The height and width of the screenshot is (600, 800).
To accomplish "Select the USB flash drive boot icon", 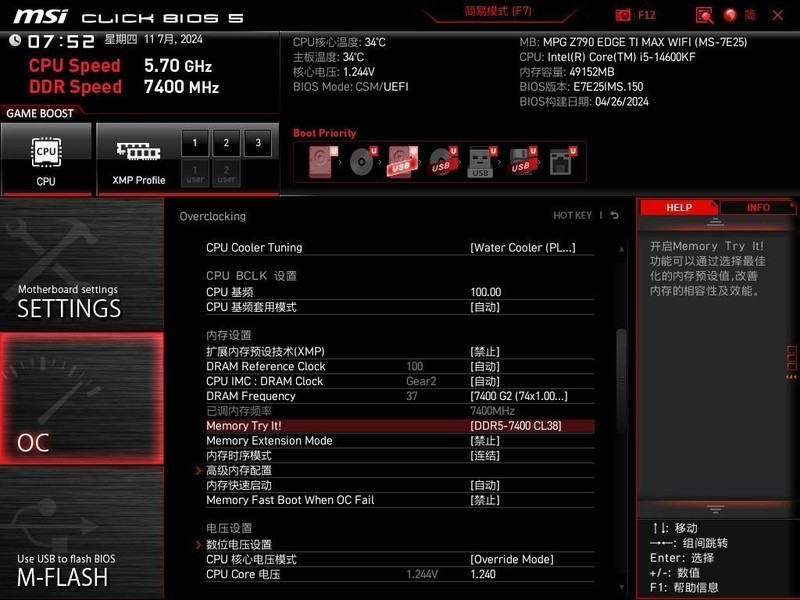I will 481,160.
